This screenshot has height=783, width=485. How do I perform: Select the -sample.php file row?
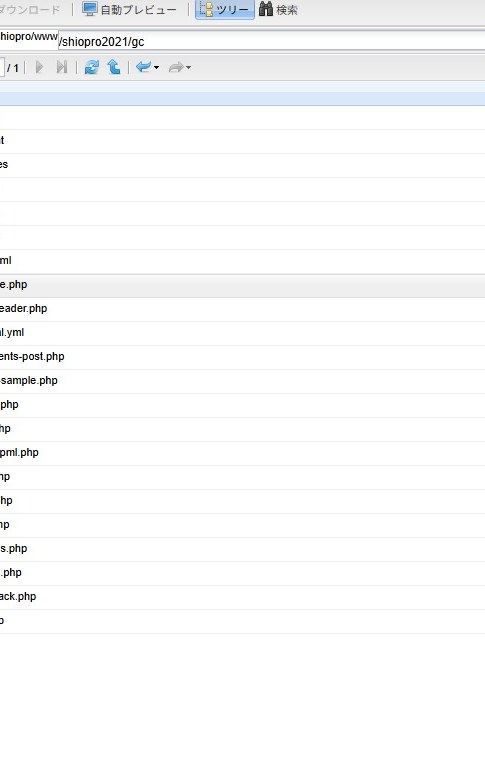pos(242,381)
